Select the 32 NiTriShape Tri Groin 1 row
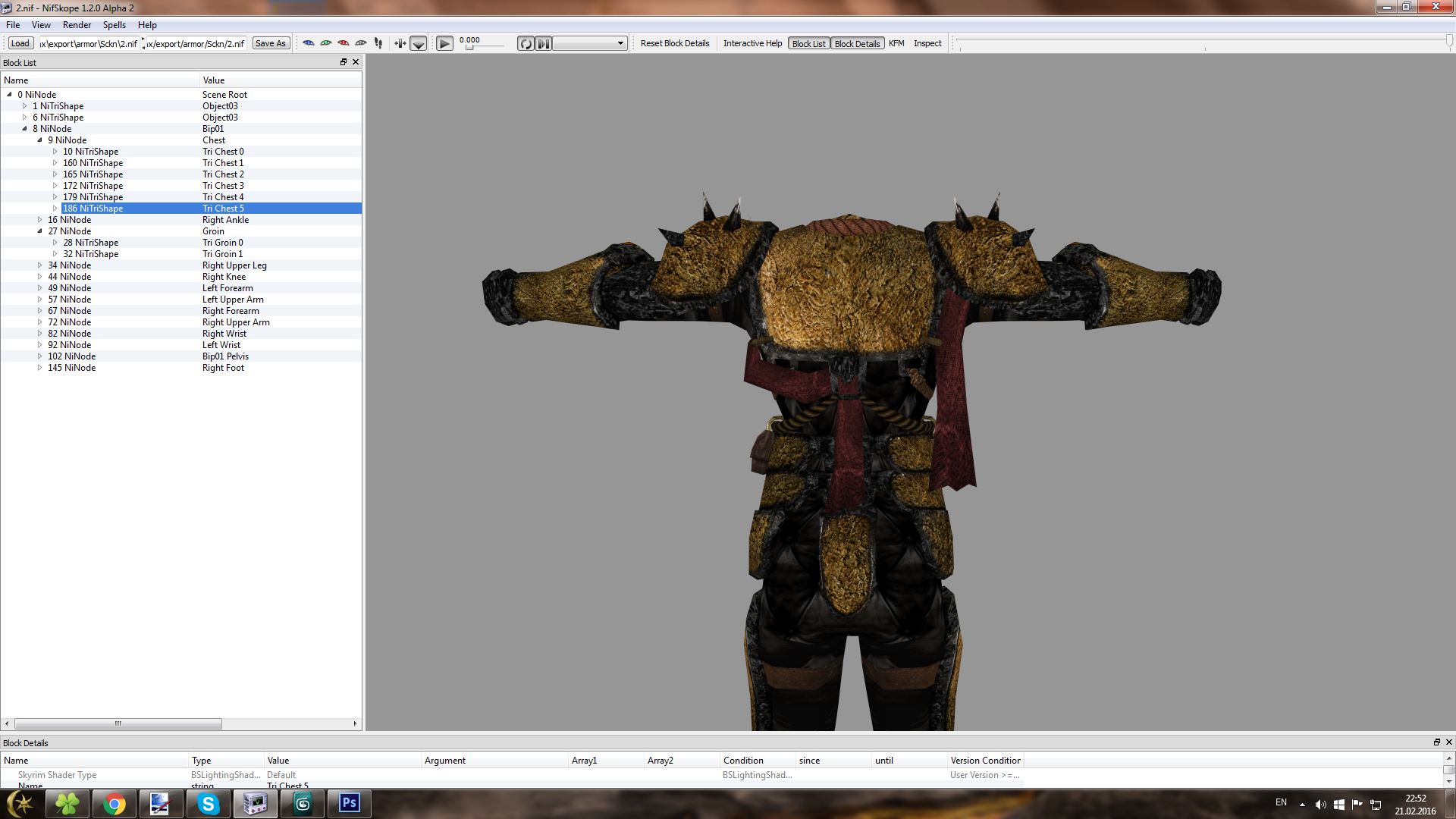This screenshot has width=1456, height=819. [x=181, y=254]
